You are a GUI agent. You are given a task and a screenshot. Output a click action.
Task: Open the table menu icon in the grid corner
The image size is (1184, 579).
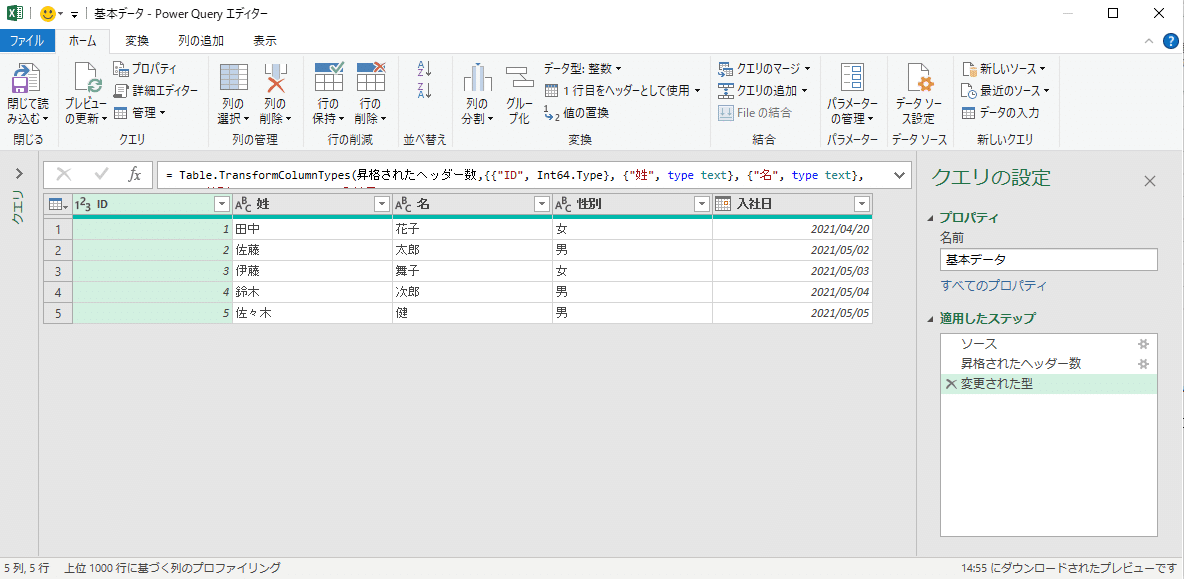[x=57, y=204]
